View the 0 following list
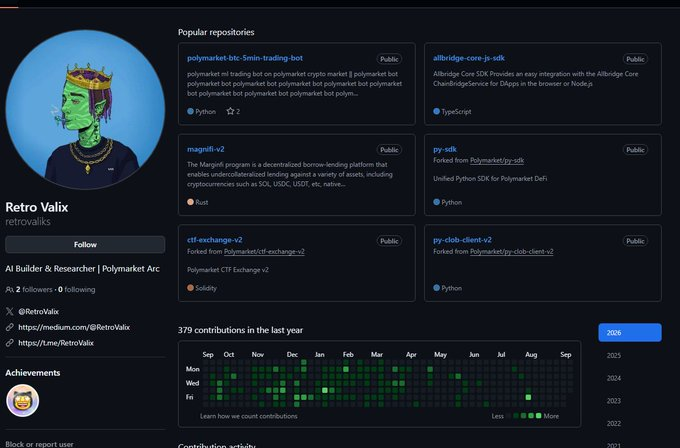The image size is (680, 448). coord(77,289)
